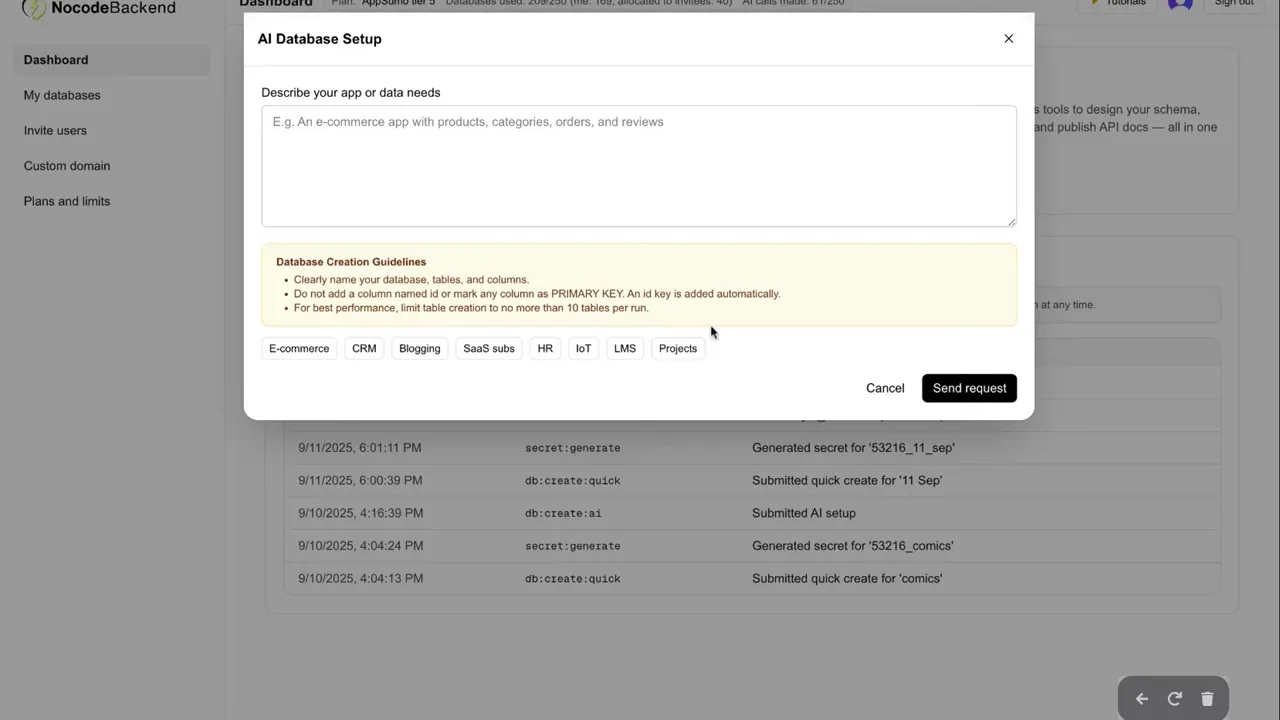
Task: Select the CRM template chip
Action: pyautogui.click(x=364, y=349)
